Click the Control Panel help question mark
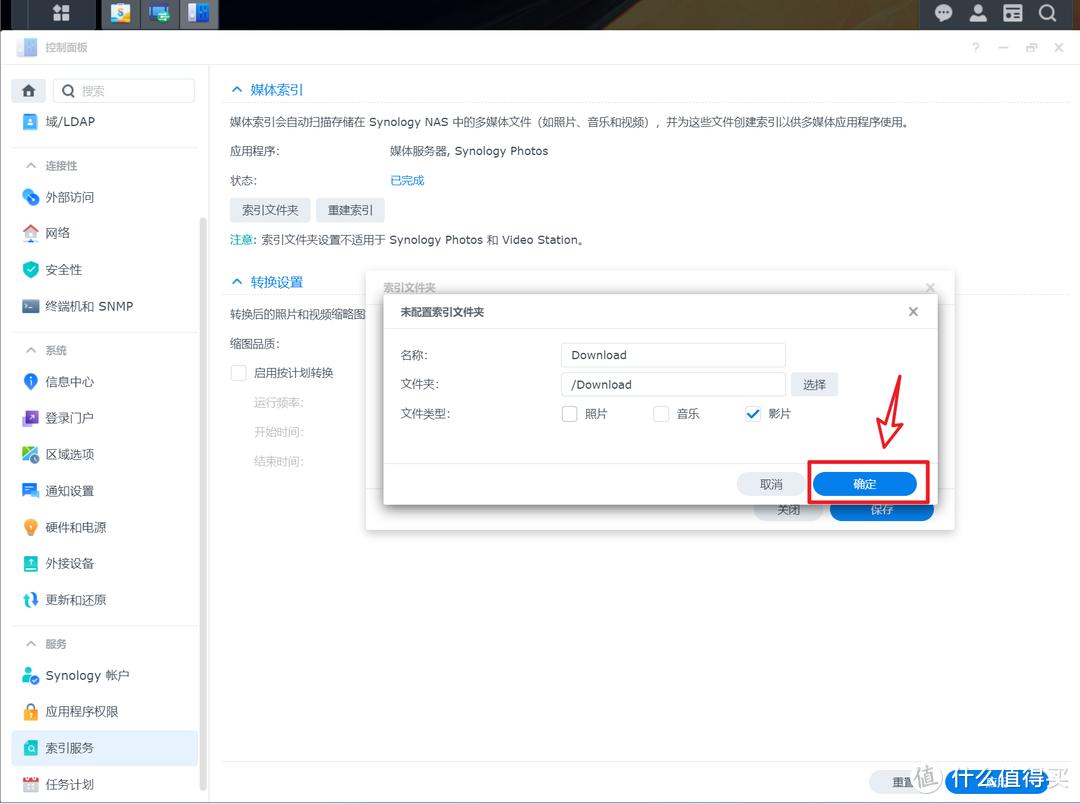This screenshot has height=804, width=1080. coord(975,48)
